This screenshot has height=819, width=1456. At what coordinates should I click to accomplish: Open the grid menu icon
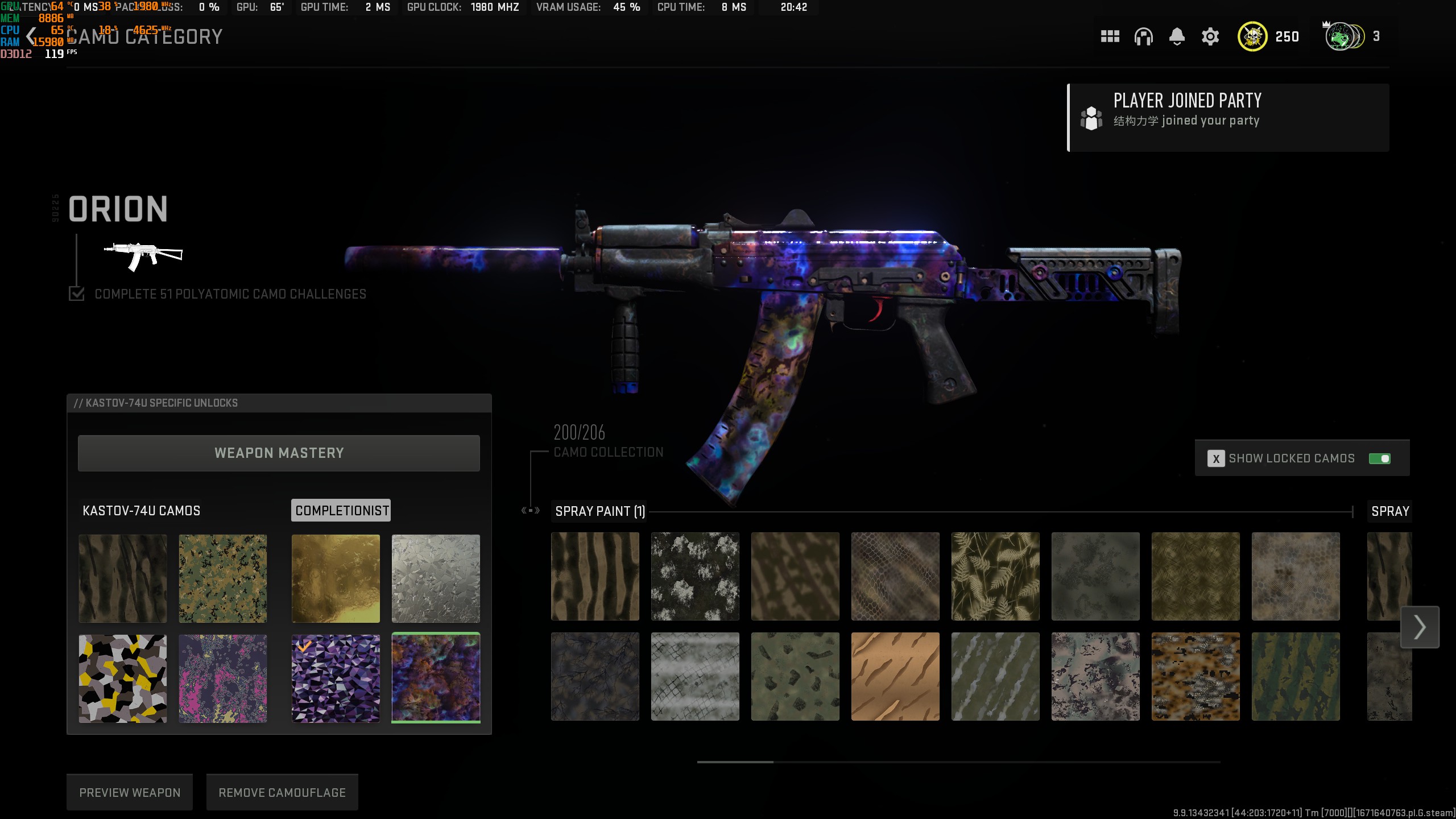pyautogui.click(x=1110, y=37)
